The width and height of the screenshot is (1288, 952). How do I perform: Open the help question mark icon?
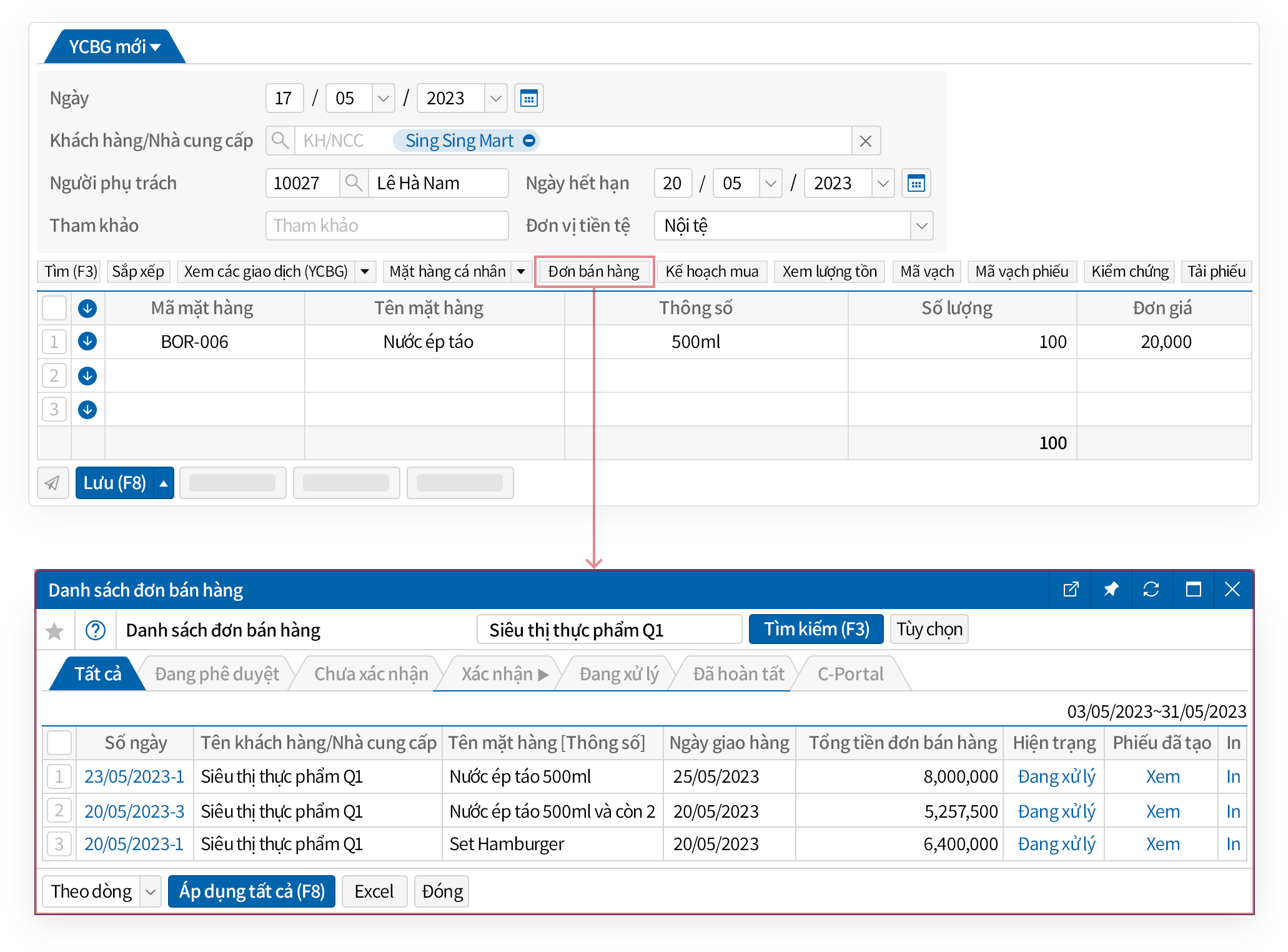[96, 630]
